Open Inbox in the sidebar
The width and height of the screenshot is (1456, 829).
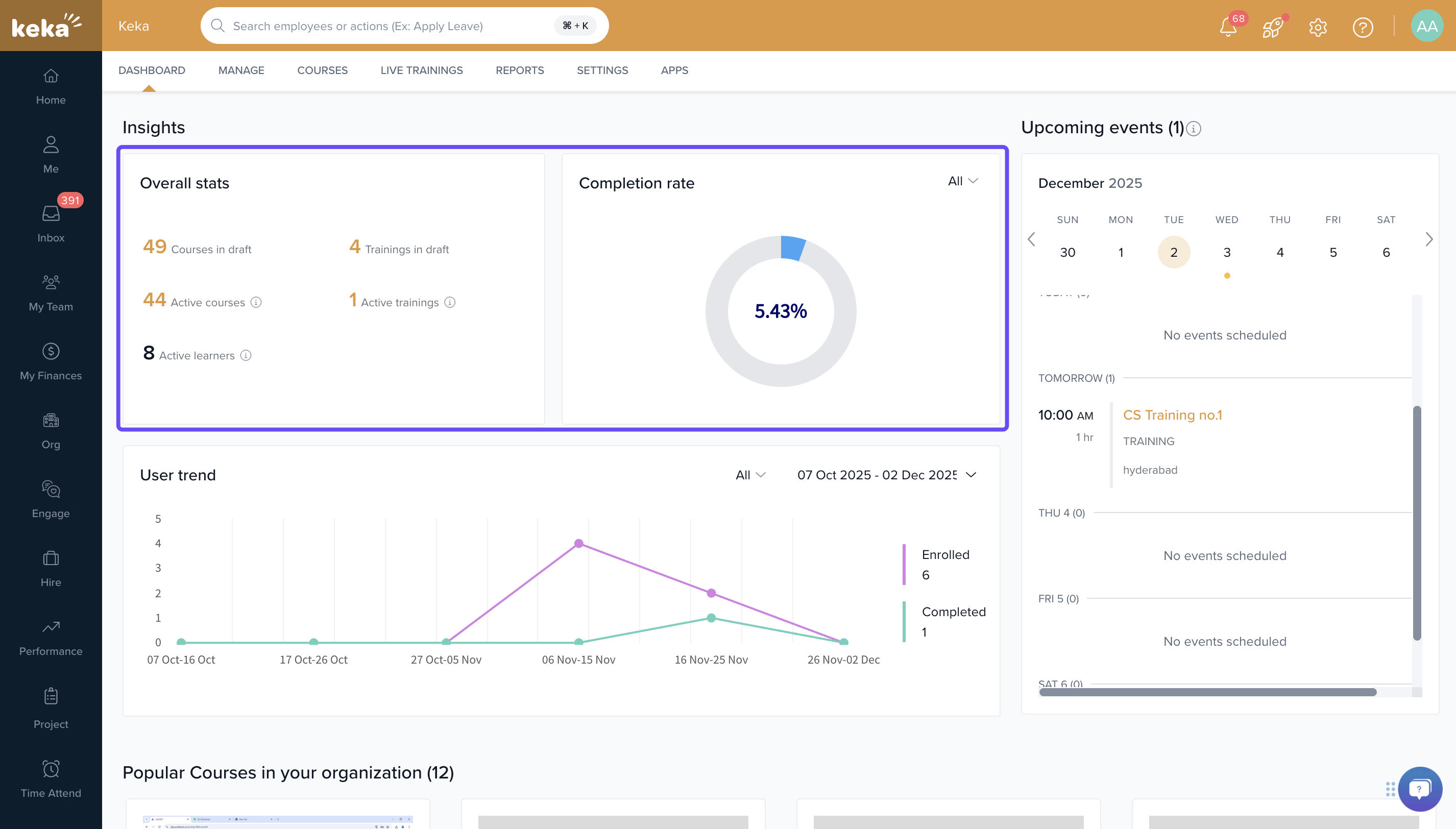click(51, 223)
